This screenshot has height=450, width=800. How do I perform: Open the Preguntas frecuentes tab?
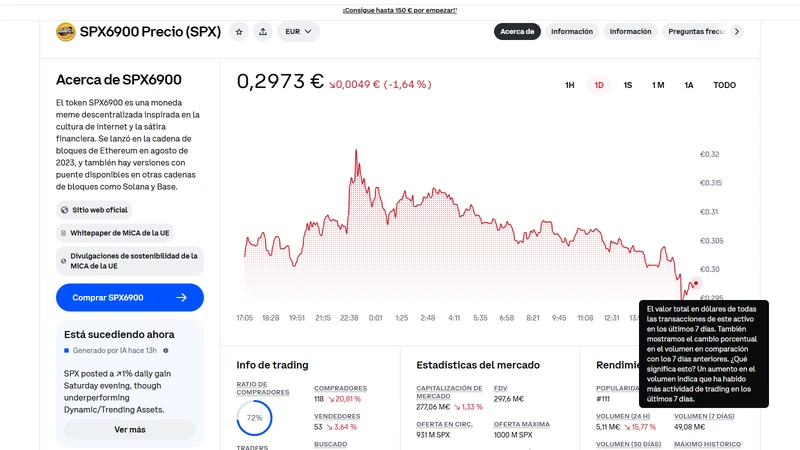[x=695, y=32]
